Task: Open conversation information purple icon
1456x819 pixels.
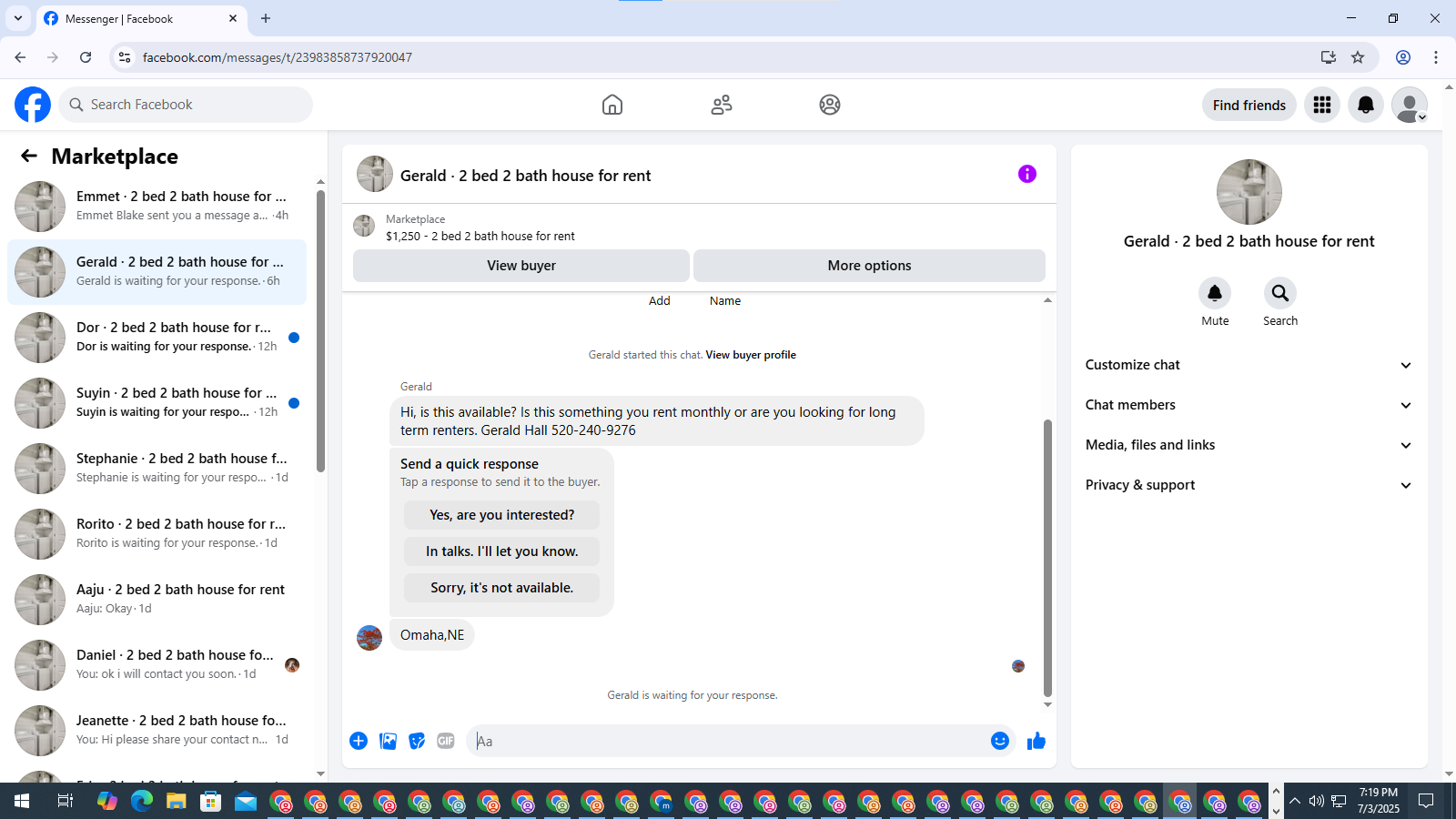Action: click(x=1027, y=174)
